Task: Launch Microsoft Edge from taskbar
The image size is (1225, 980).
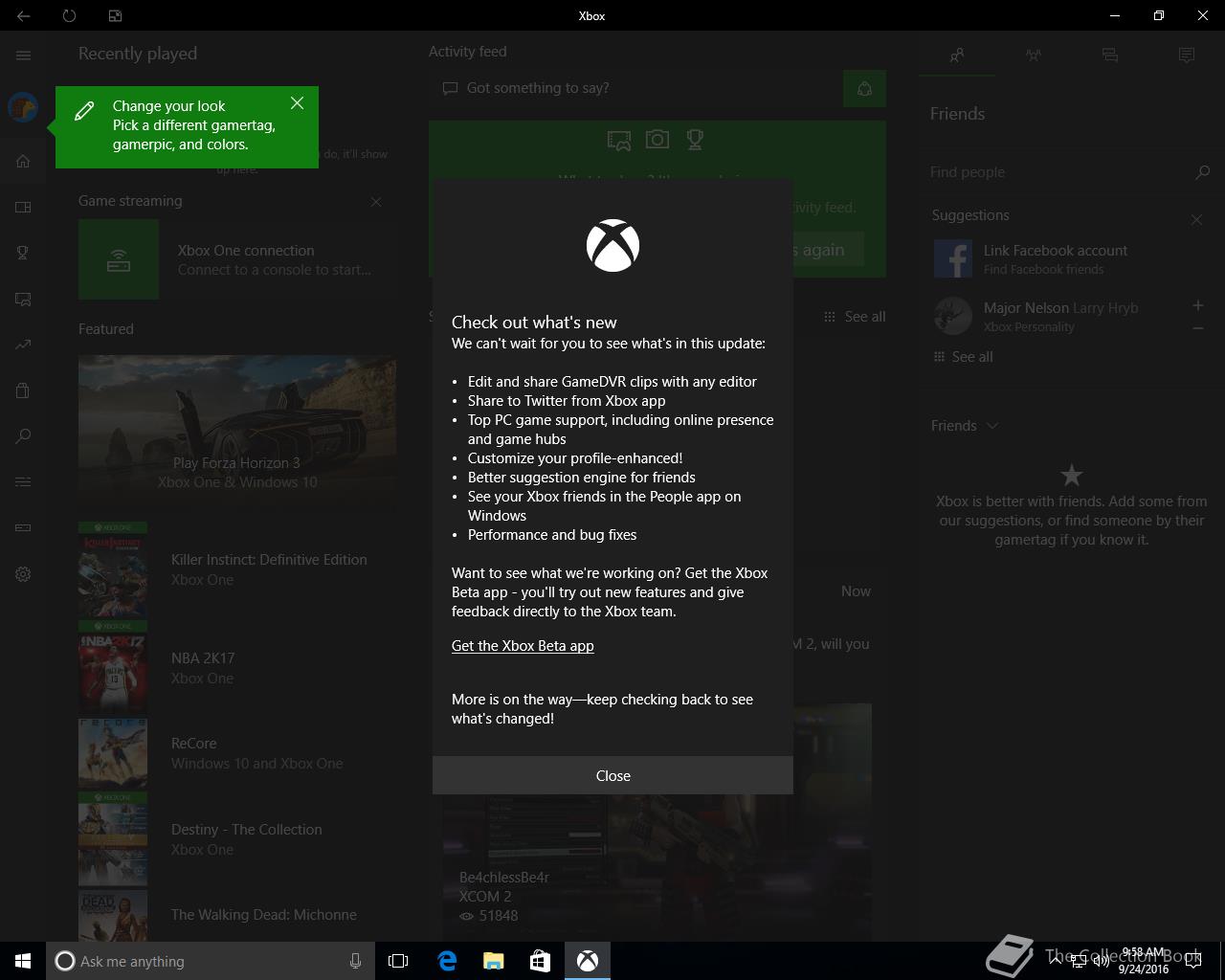Action: (447, 961)
